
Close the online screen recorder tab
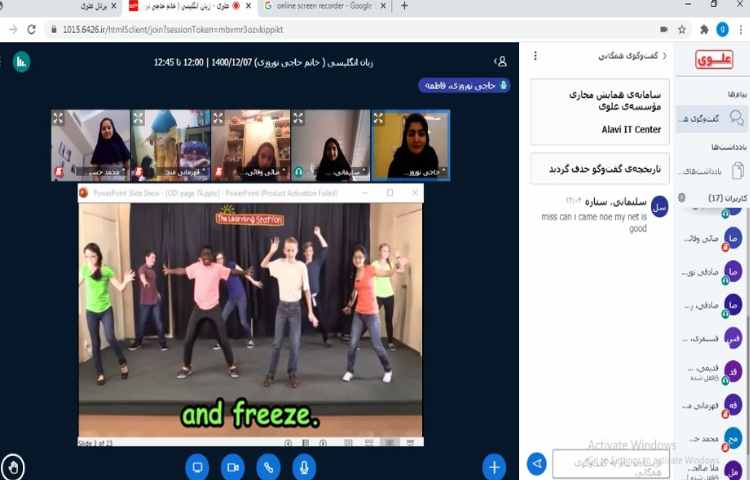click(383, 6)
